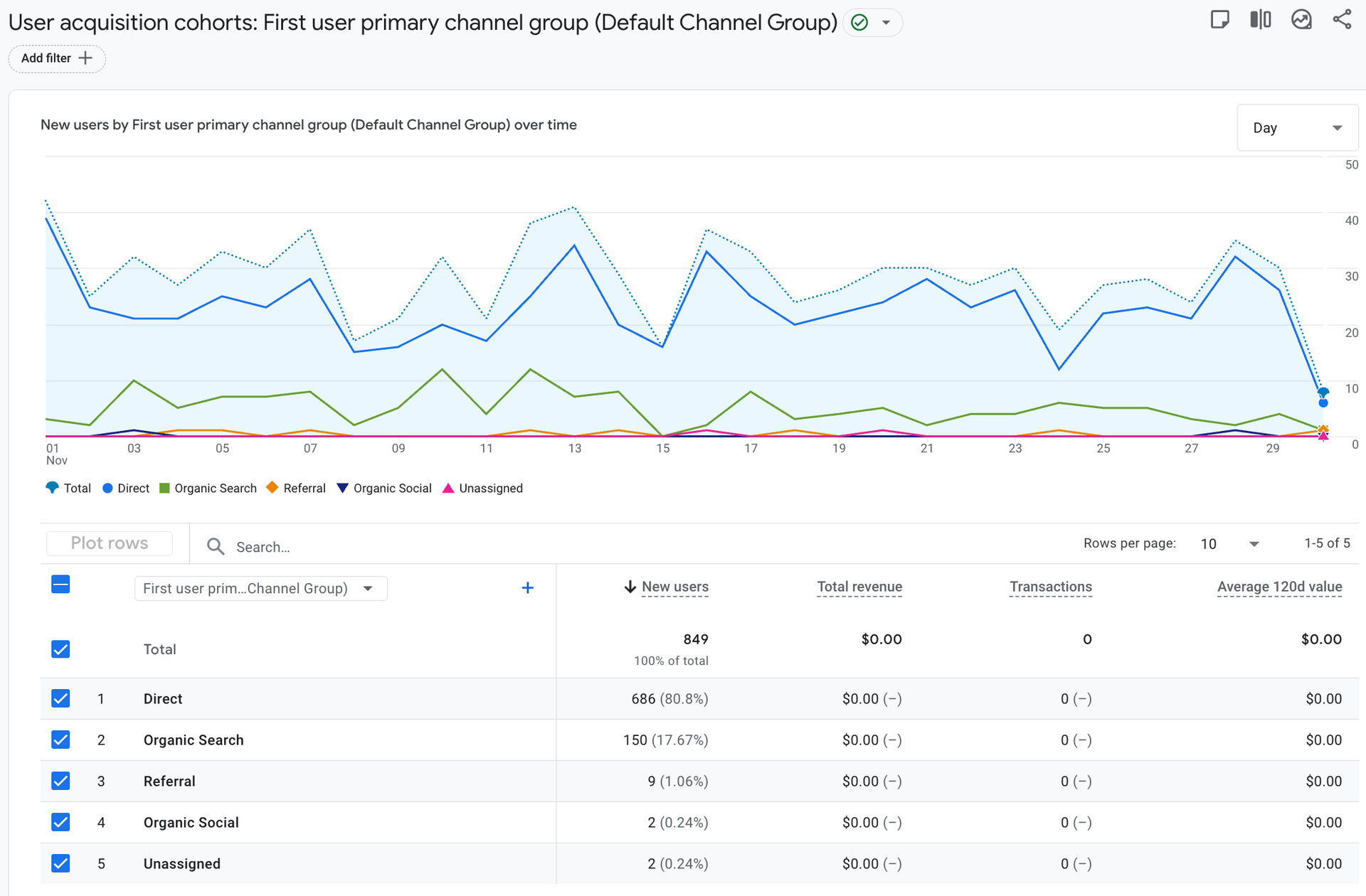
Task: Click the Add filter button
Action: [57, 58]
